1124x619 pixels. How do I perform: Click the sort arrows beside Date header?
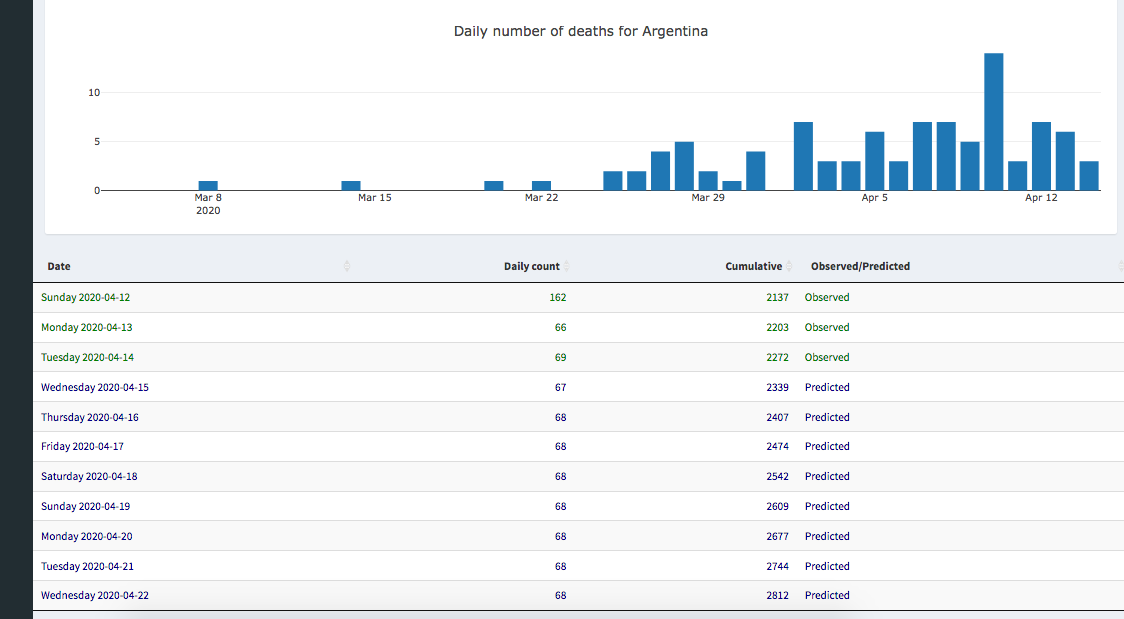[x=347, y=266]
